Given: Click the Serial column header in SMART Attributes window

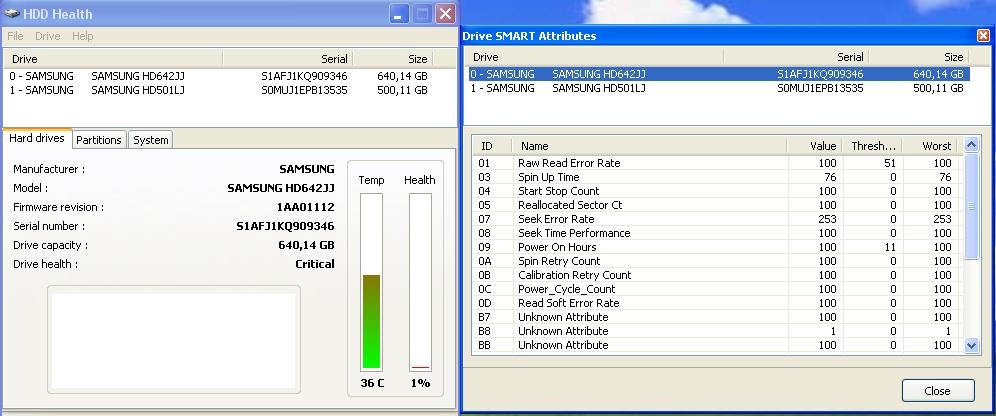Looking at the screenshot, I should tap(796, 57).
